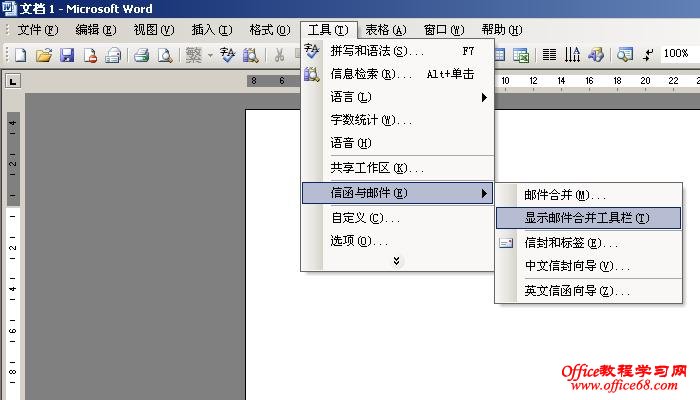Choose 信息检索(R) in the Tools menu
The image size is (700, 400).
[x=397, y=74]
